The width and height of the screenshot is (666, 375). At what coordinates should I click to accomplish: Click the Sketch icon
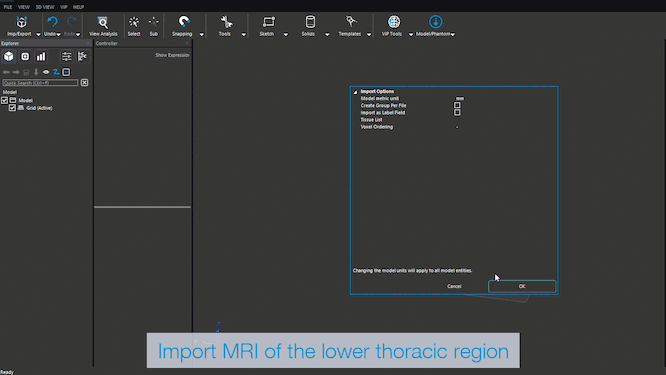(268, 22)
